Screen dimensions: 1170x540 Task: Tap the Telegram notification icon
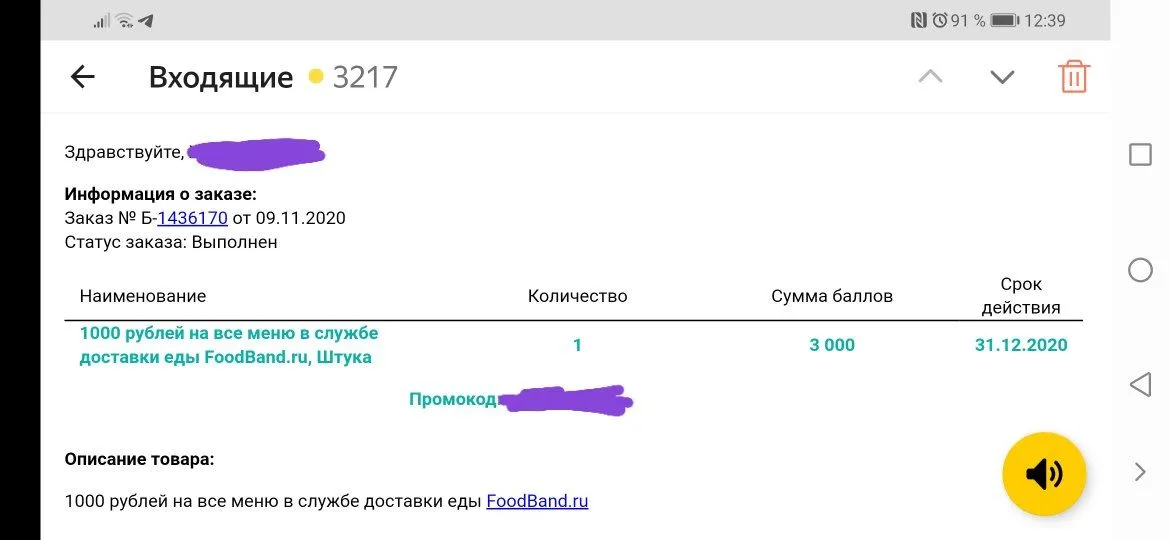tap(146, 20)
